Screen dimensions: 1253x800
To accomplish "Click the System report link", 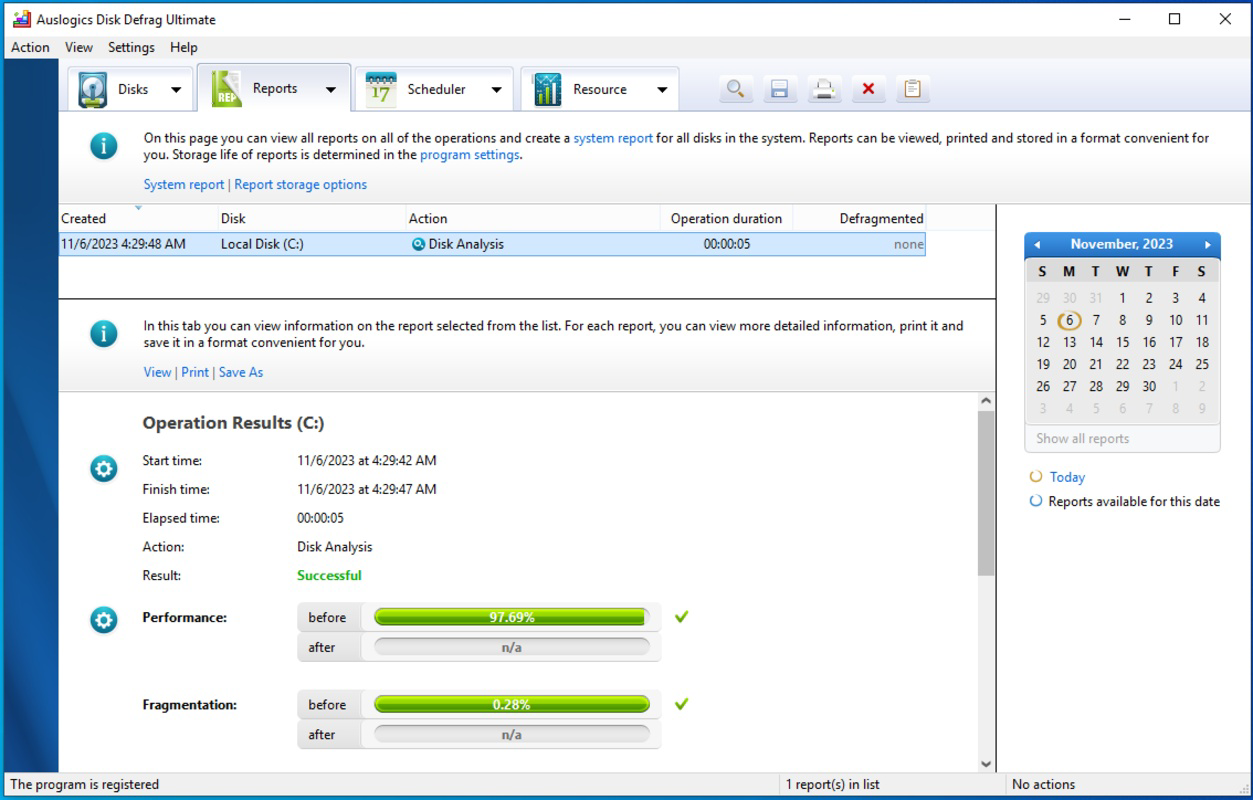I will pos(184,184).
